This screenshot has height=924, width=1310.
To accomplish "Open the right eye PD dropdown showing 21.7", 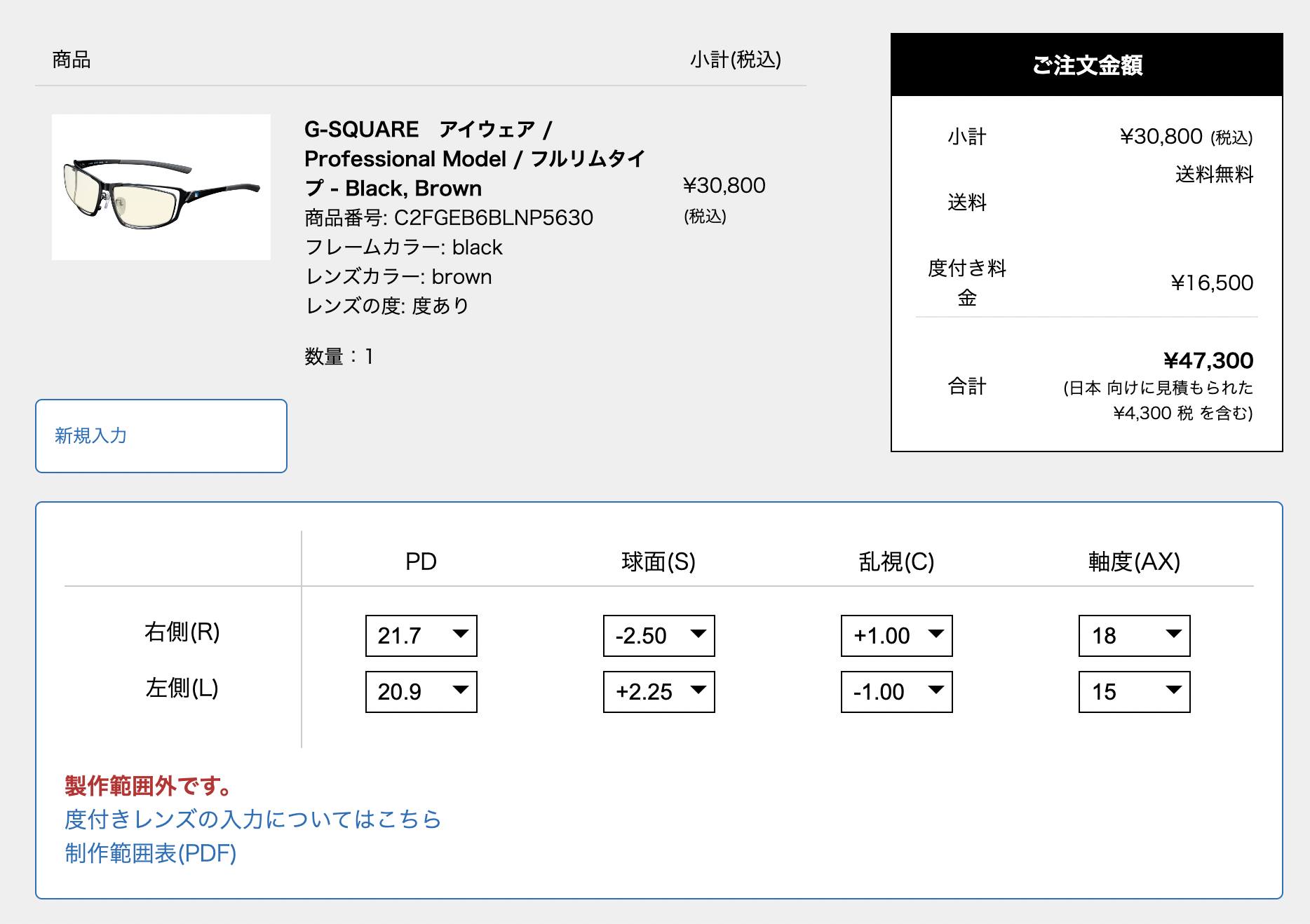I will [419, 635].
